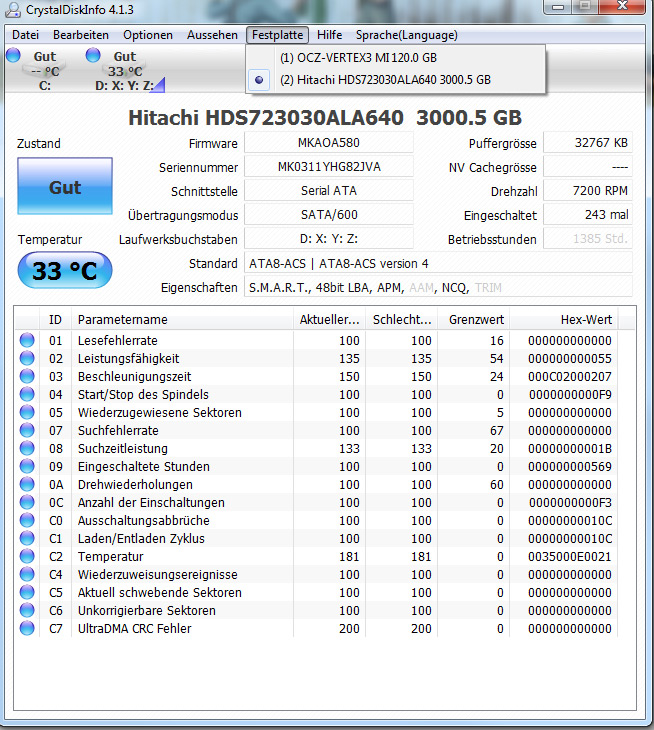Click the Zustand label

[39, 143]
